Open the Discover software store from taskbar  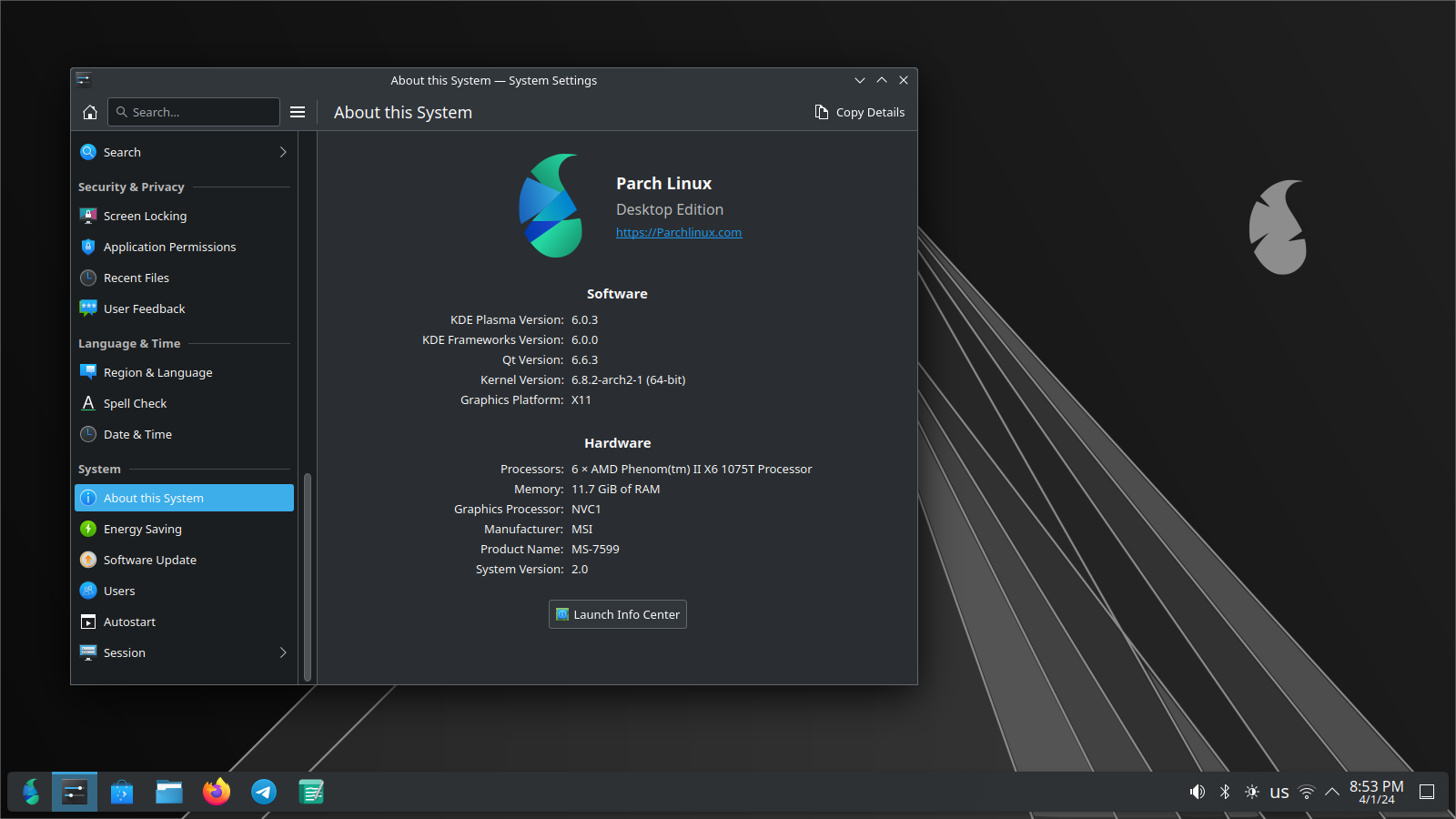(122, 792)
